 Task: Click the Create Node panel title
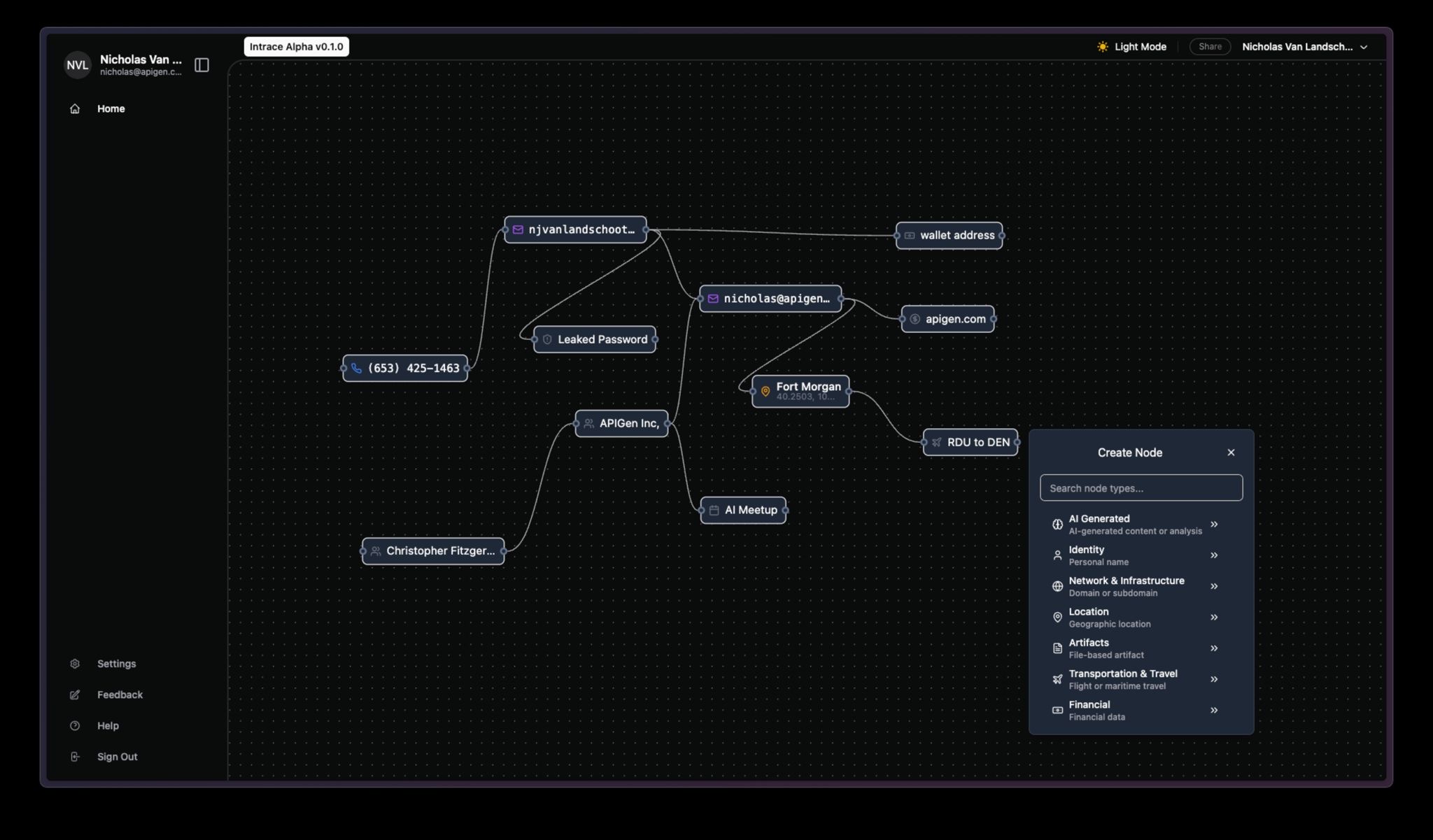[1129, 453]
